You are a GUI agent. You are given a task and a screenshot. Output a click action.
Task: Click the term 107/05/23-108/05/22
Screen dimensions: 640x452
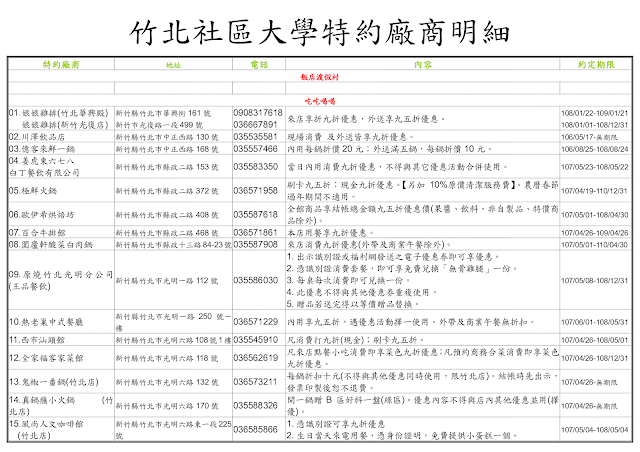tap(595, 167)
